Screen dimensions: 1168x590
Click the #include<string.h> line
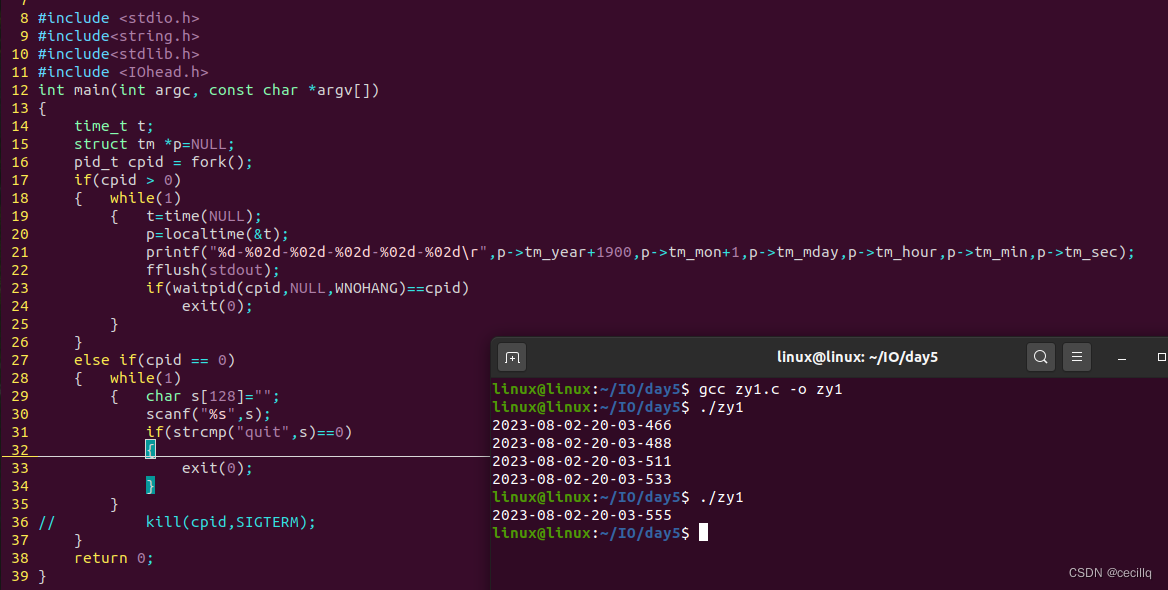tap(118, 36)
